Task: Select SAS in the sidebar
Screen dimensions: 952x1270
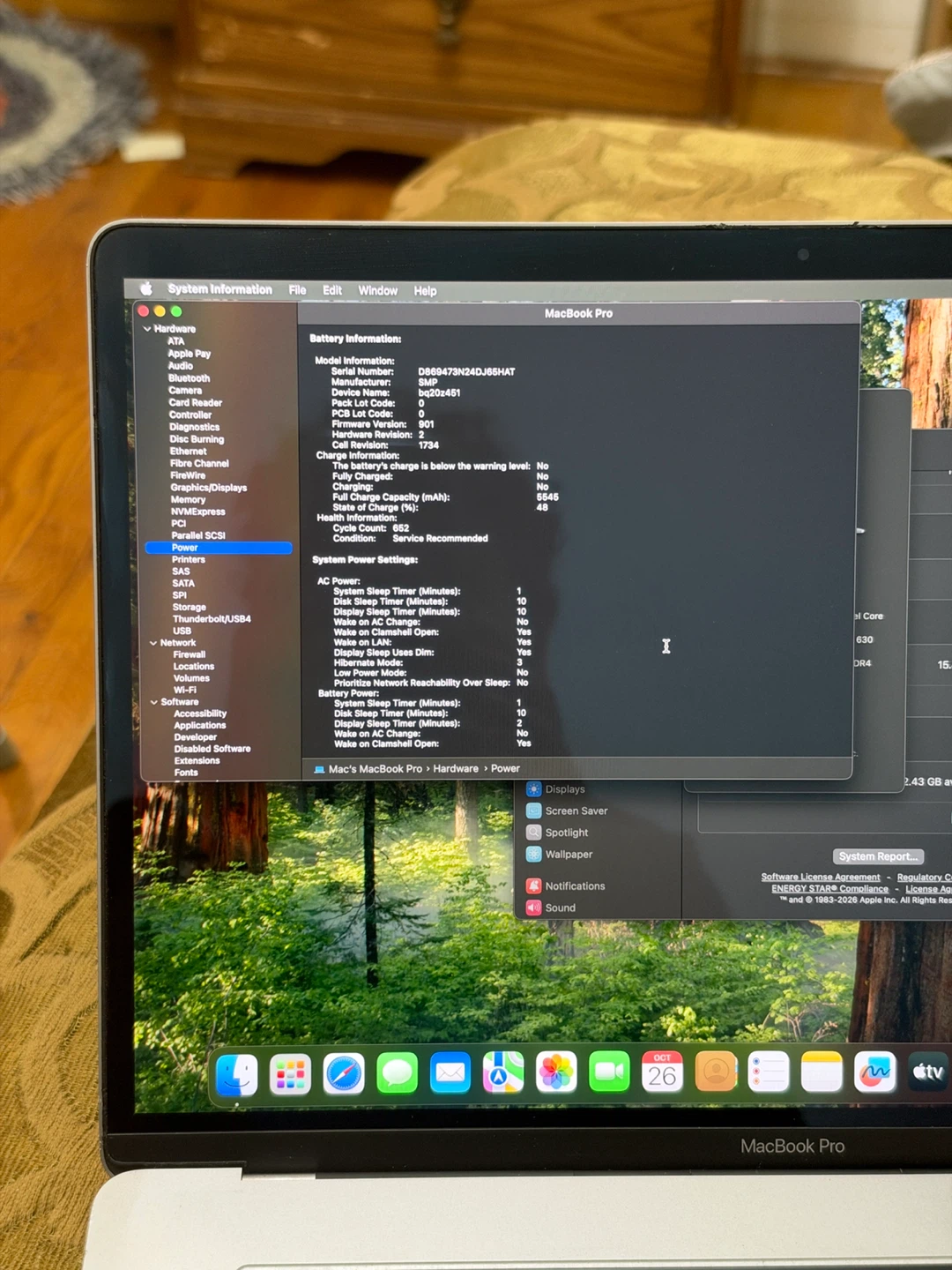Action: [181, 571]
